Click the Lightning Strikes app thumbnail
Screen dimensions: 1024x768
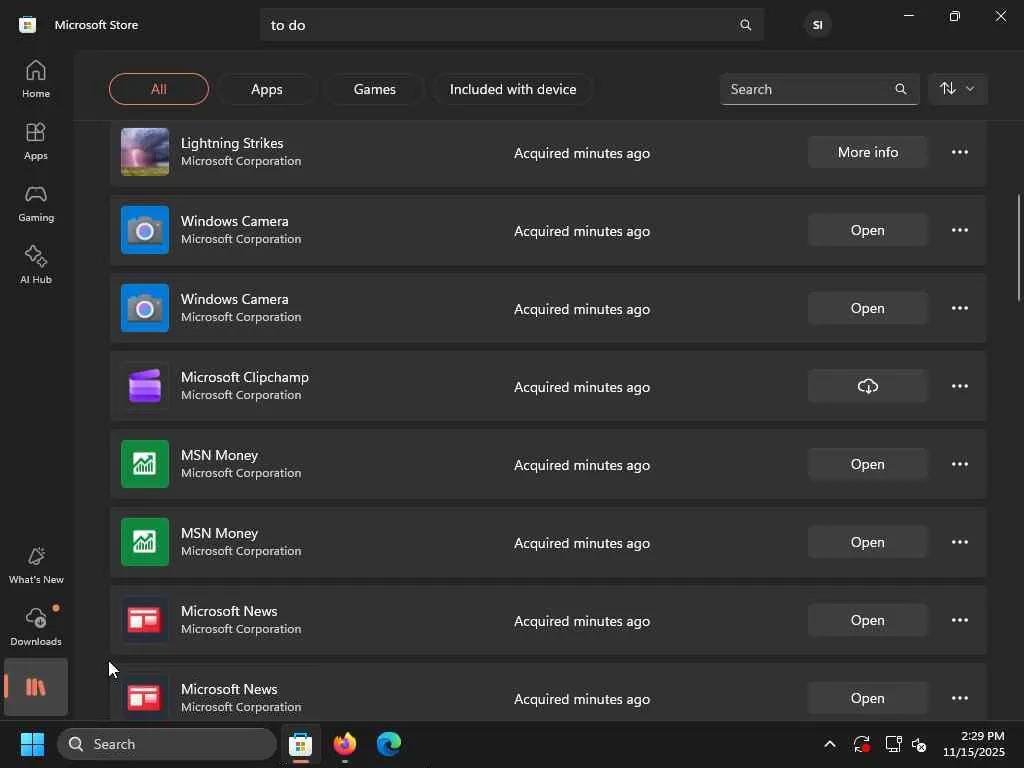145,152
